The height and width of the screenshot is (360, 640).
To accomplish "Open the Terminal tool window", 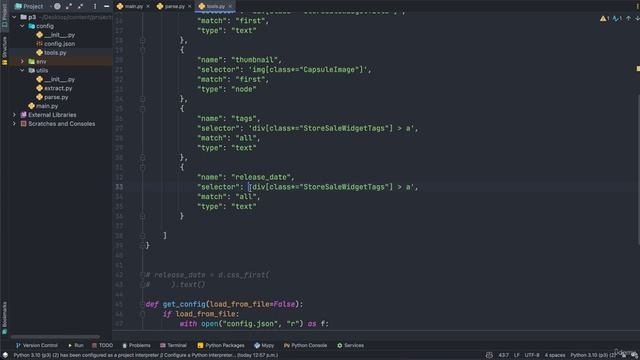I will pos(173,345).
